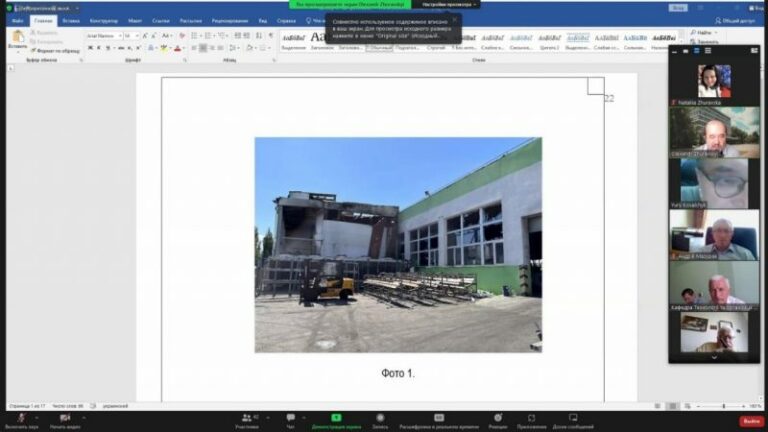Click the red leave meeting button
Image resolution: width=768 pixels, height=432 pixels.
coord(751,420)
